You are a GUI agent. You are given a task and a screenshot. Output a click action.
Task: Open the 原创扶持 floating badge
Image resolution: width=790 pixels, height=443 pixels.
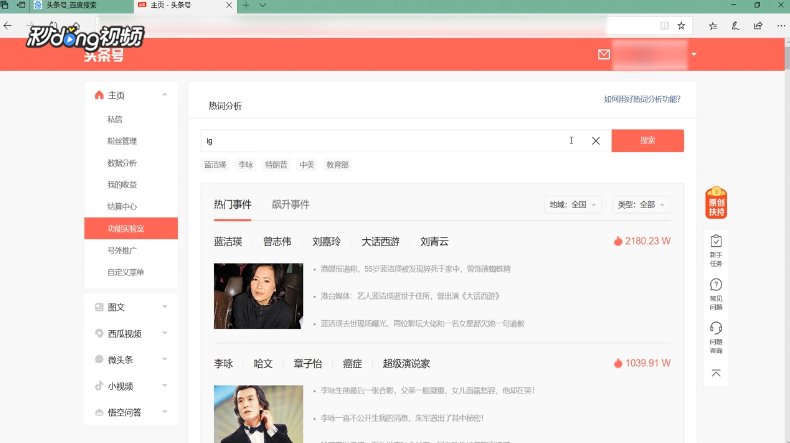click(x=716, y=203)
